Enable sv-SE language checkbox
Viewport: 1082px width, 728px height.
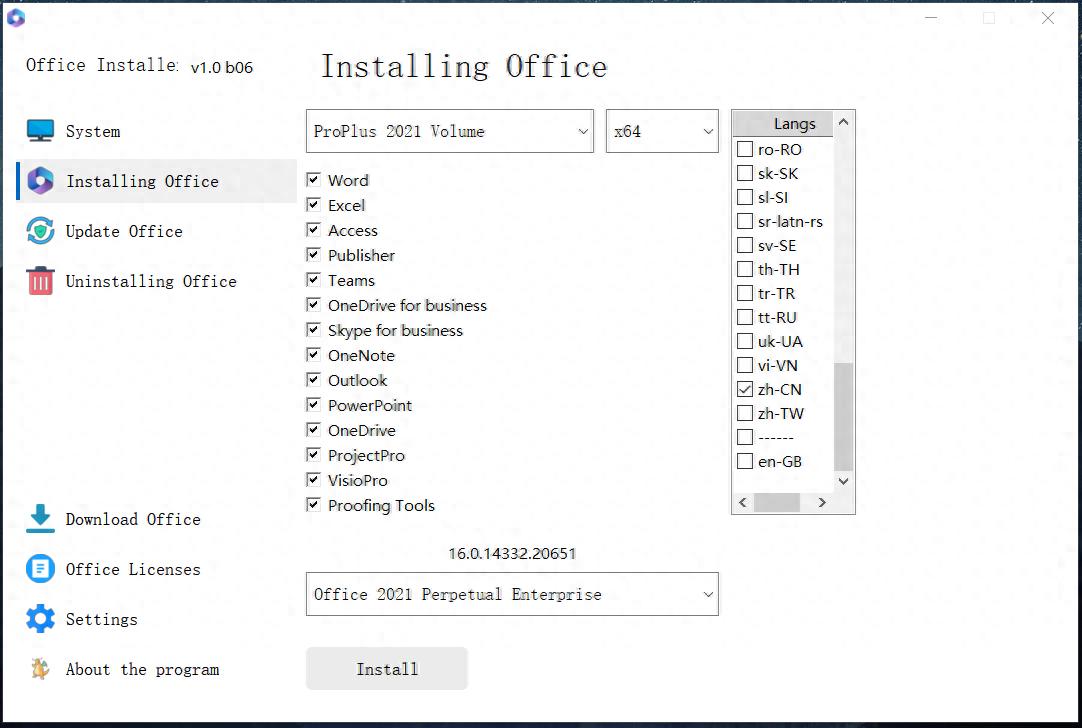[x=745, y=245]
